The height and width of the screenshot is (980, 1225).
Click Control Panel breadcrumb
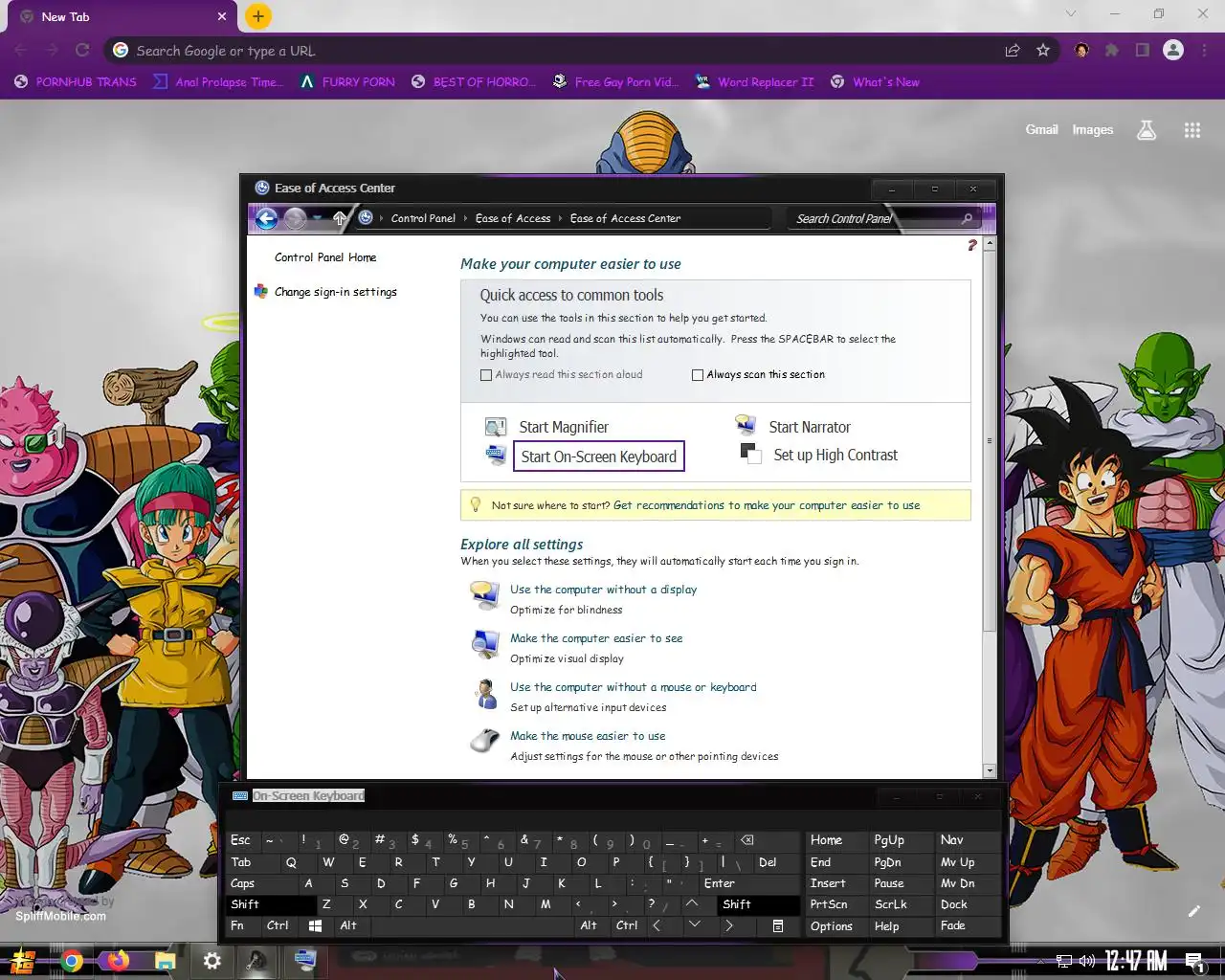[x=423, y=218]
